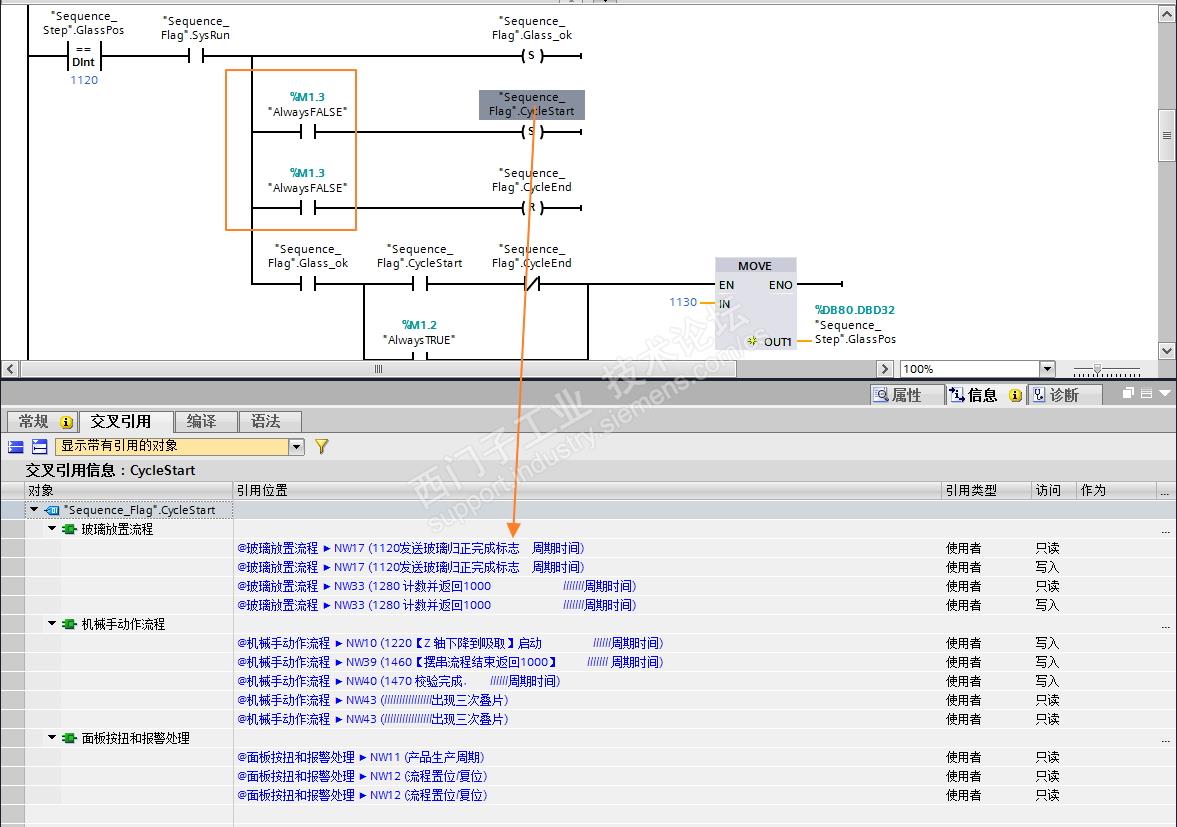Adjust the editor zoom slider
The image size is (1177, 827).
coord(1097,369)
